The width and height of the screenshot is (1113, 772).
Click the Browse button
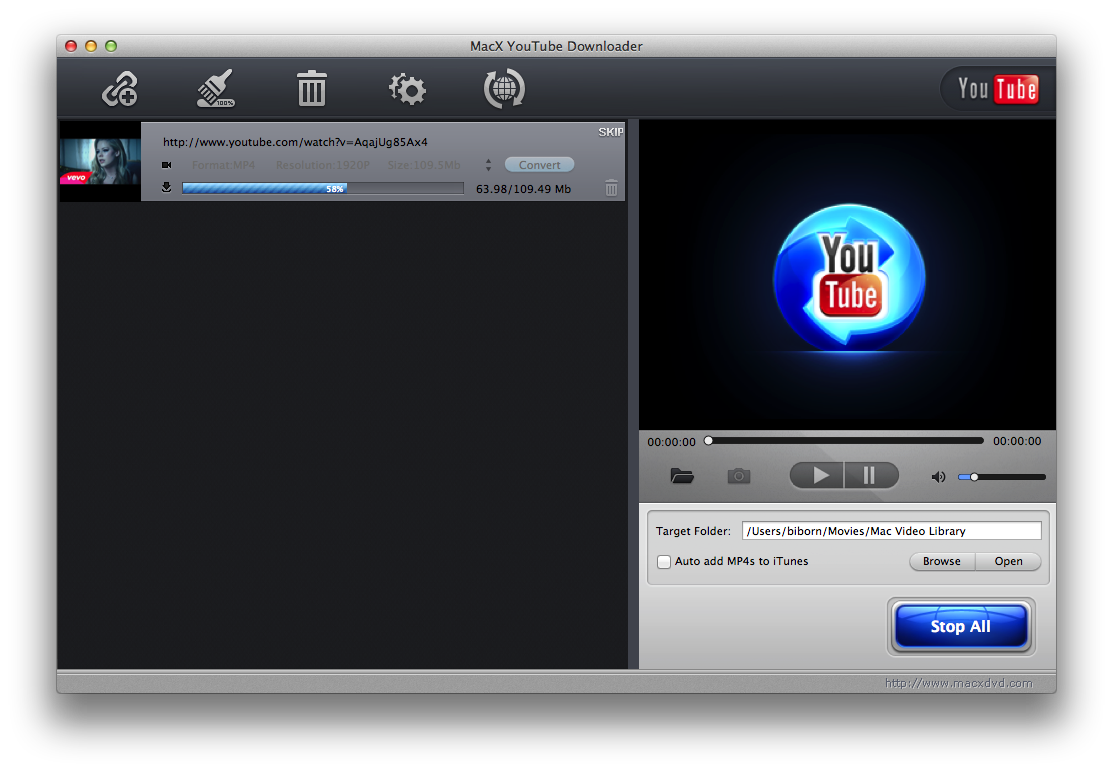tap(942, 561)
